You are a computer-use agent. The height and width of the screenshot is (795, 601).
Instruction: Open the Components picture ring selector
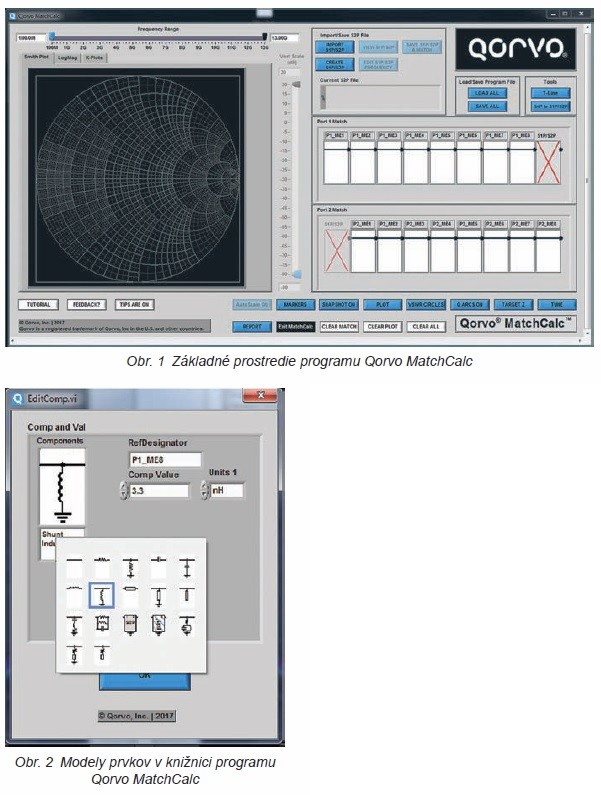(x=62, y=487)
